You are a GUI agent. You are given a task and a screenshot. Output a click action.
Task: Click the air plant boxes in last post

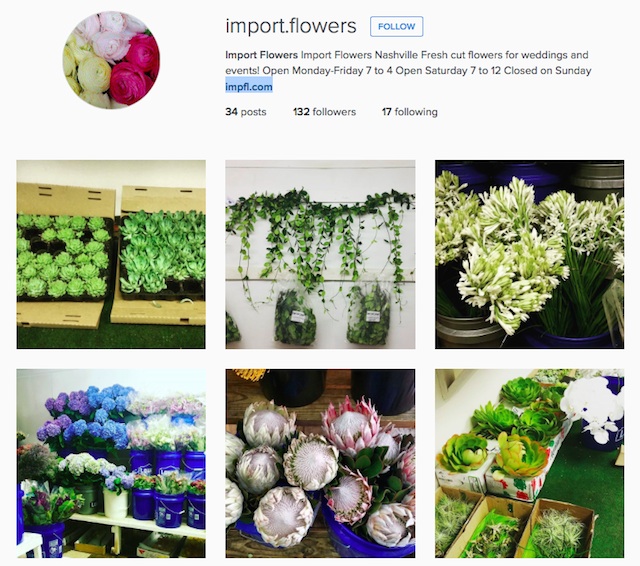click(x=516, y=524)
